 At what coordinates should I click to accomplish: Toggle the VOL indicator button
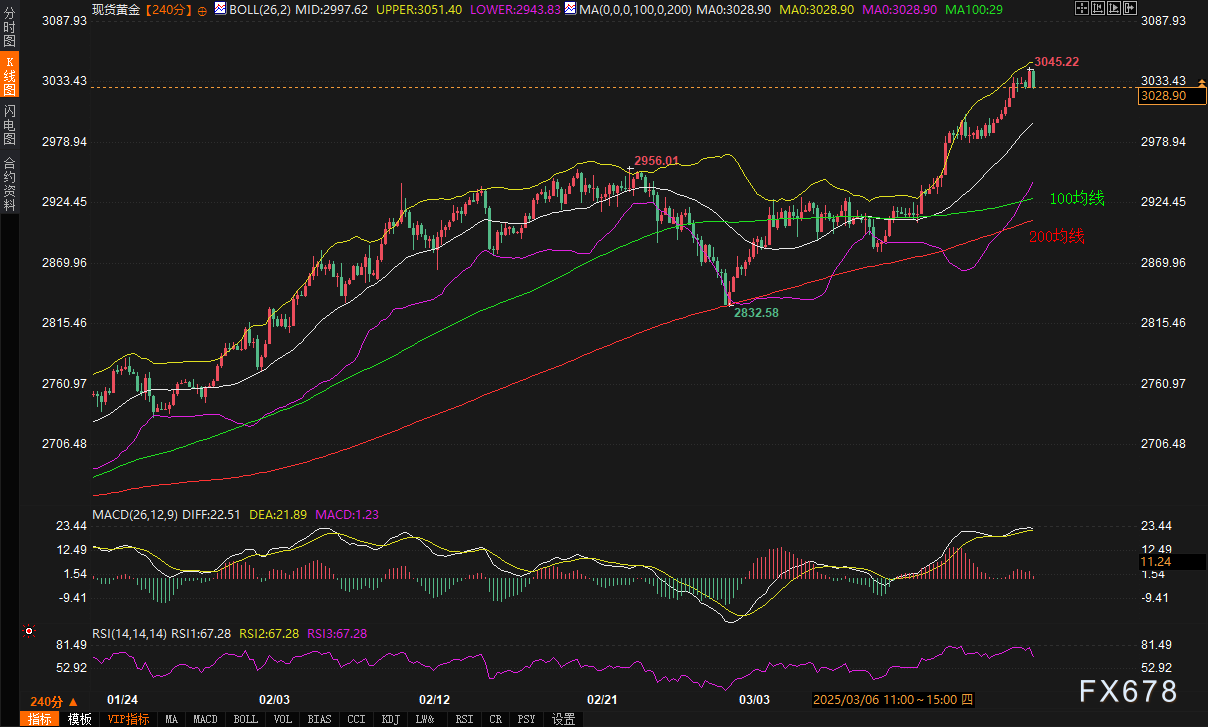(283, 719)
